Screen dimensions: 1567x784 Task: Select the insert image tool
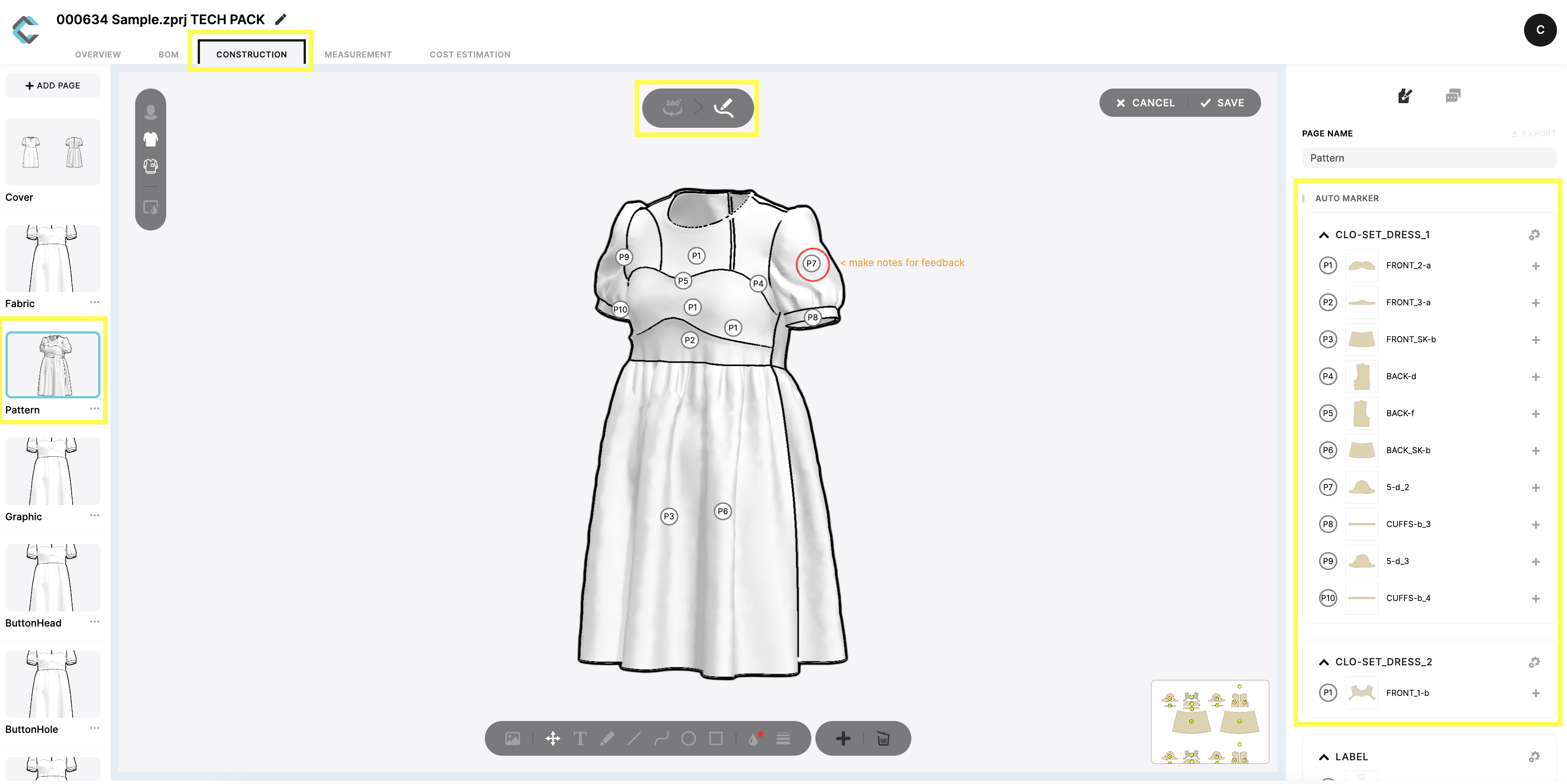click(x=512, y=738)
